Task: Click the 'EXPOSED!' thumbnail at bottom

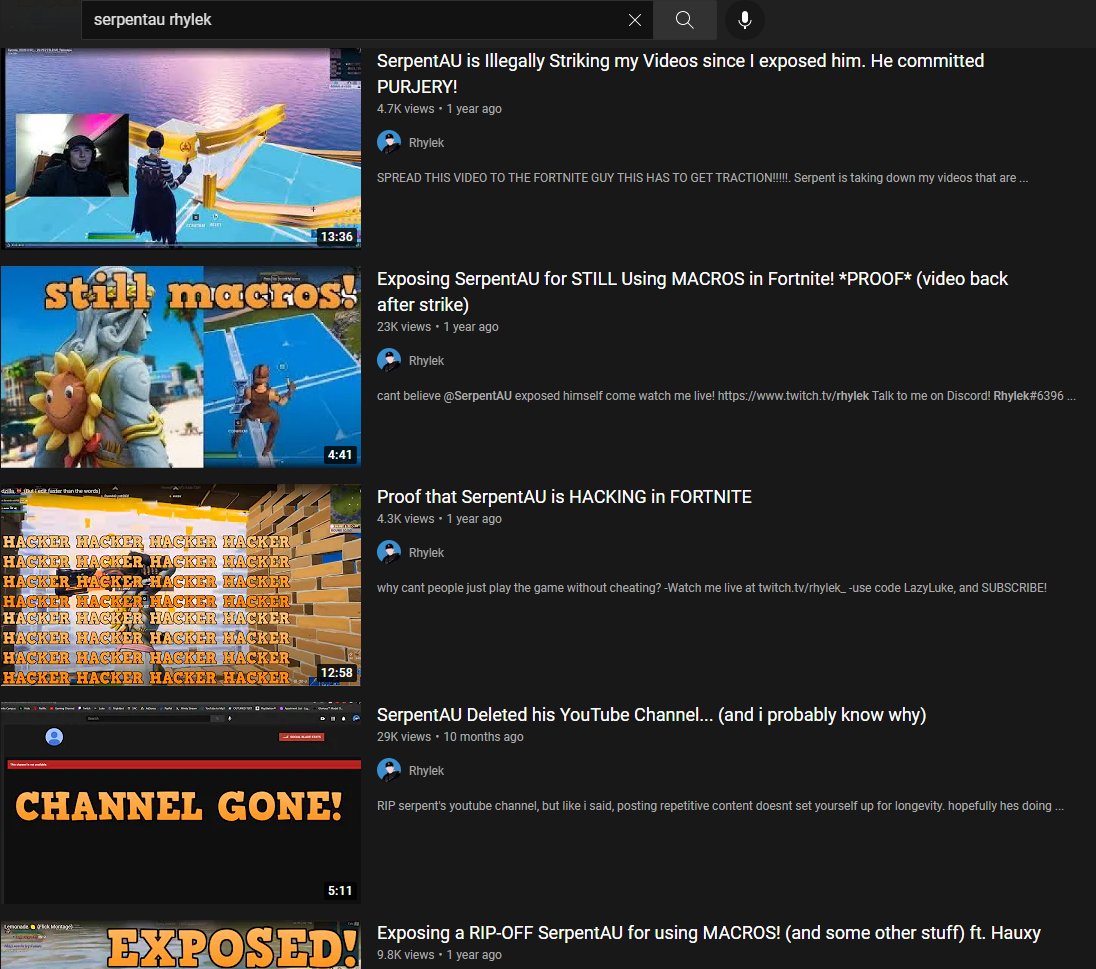Action: (180, 946)
